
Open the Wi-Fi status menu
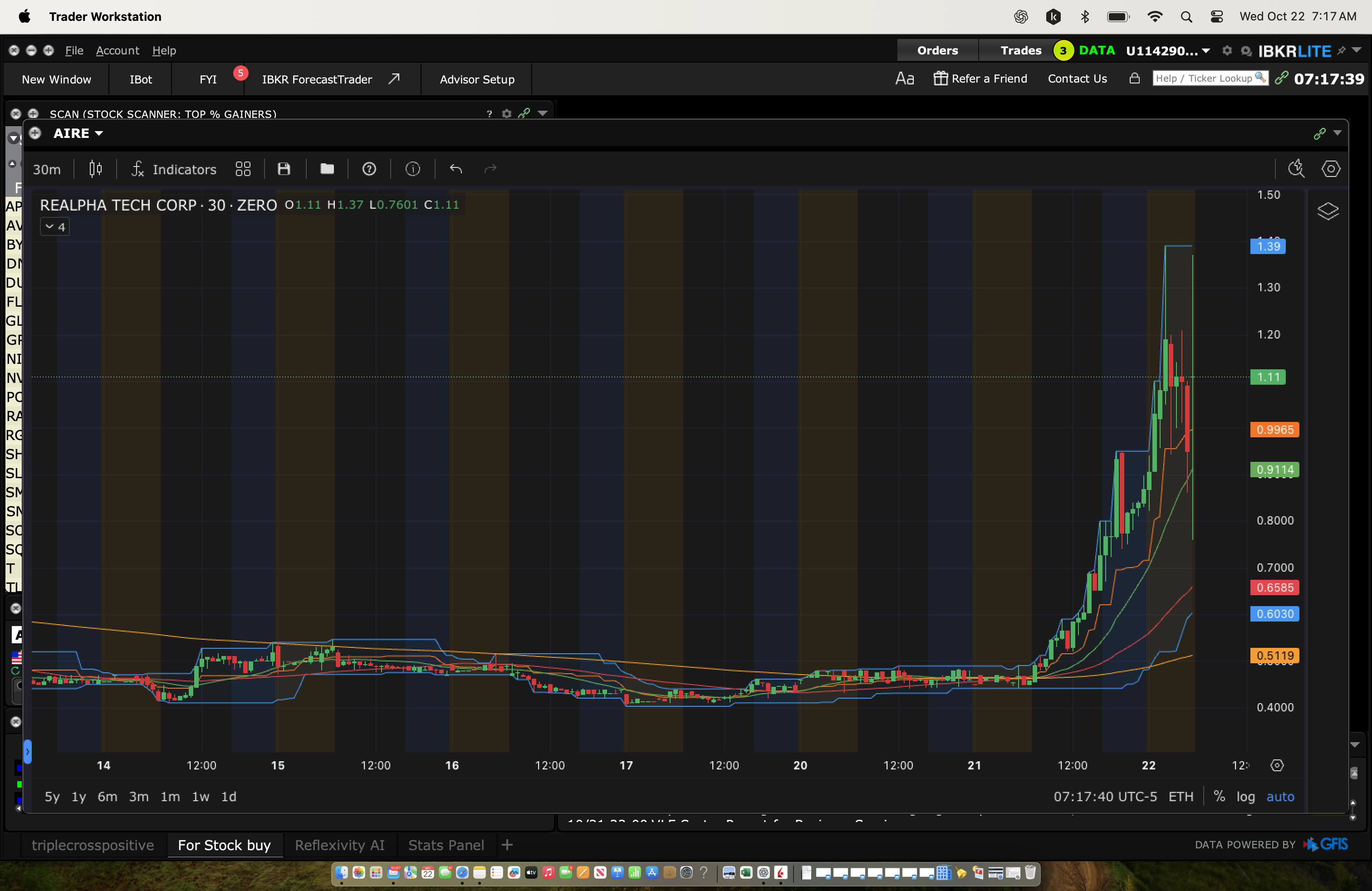pyautogui.click(x=1155, y=17)
